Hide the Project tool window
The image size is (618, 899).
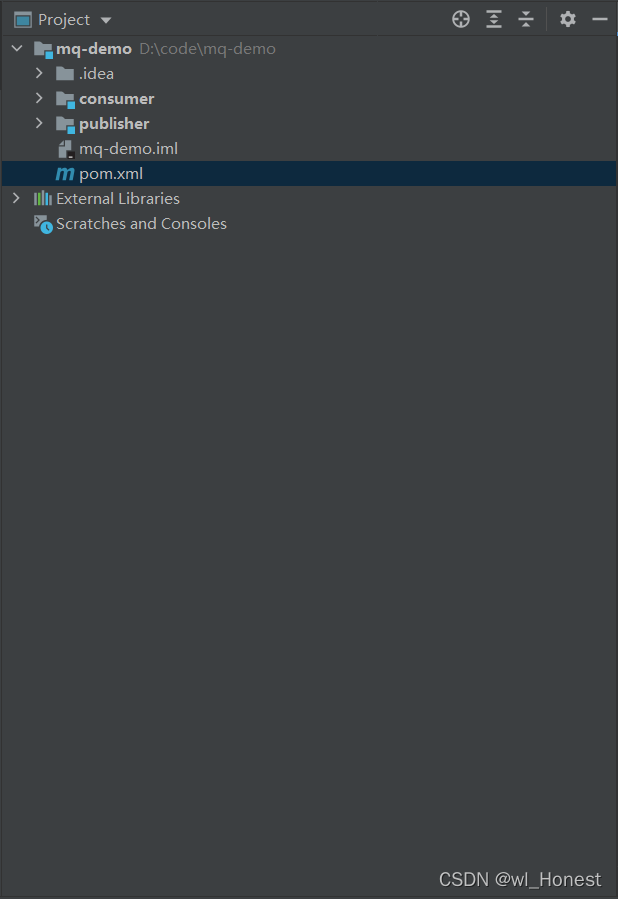click(x=600, y=19)
